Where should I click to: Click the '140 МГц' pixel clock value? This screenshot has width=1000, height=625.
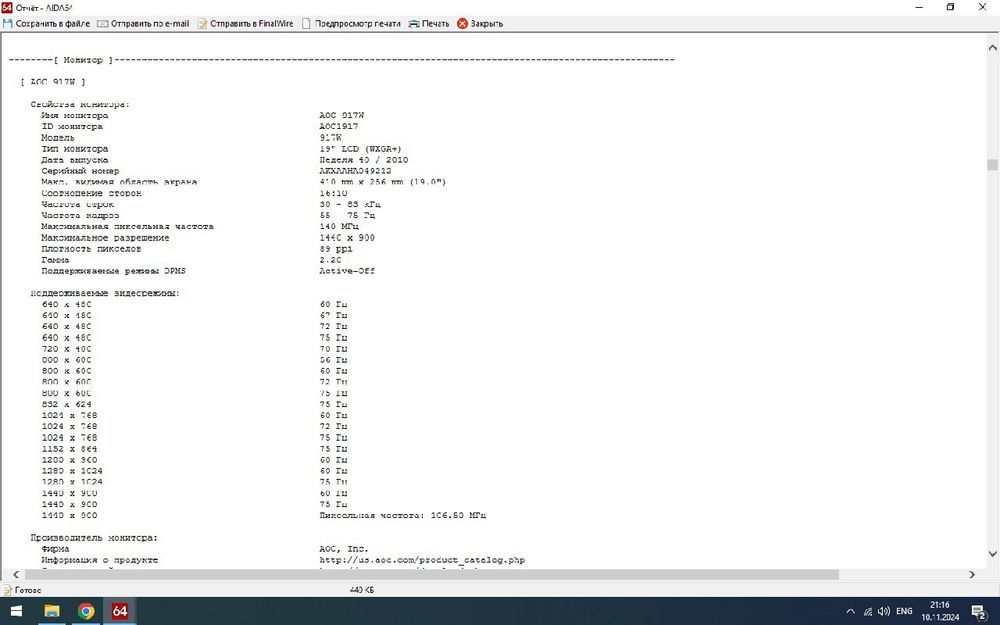[339, 226]
